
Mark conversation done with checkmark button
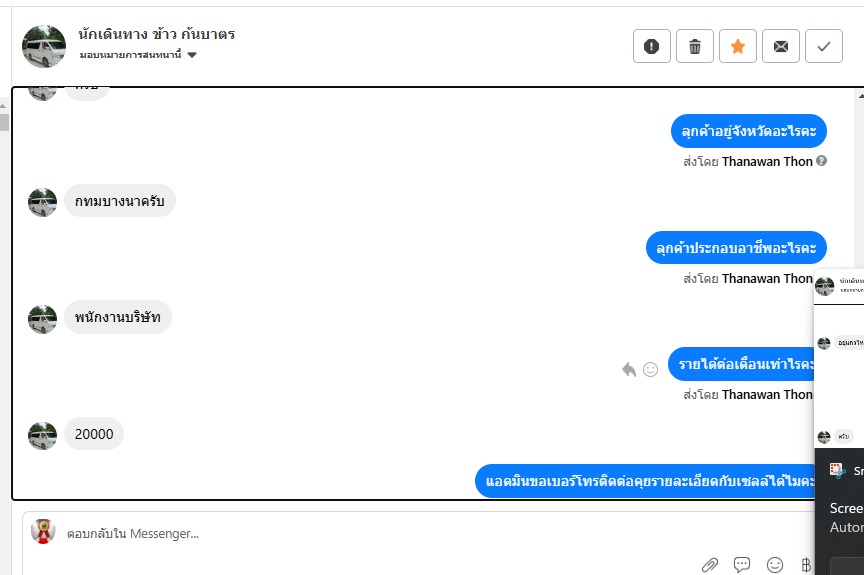click(823, 46)
